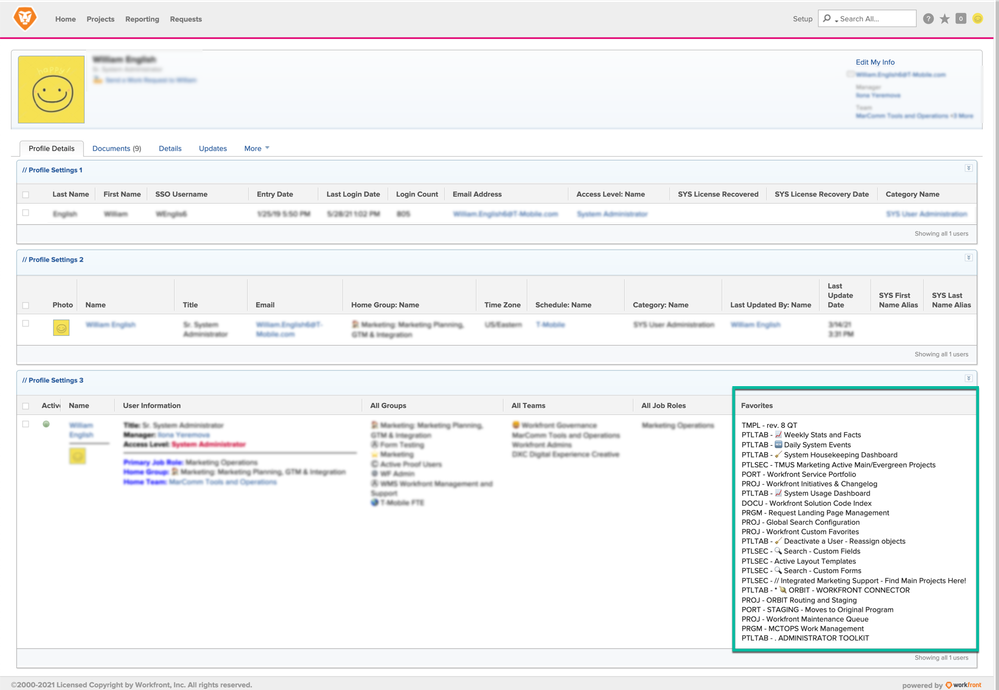Collapse the Profile Settings 3 panel

[x=968, y=378]
